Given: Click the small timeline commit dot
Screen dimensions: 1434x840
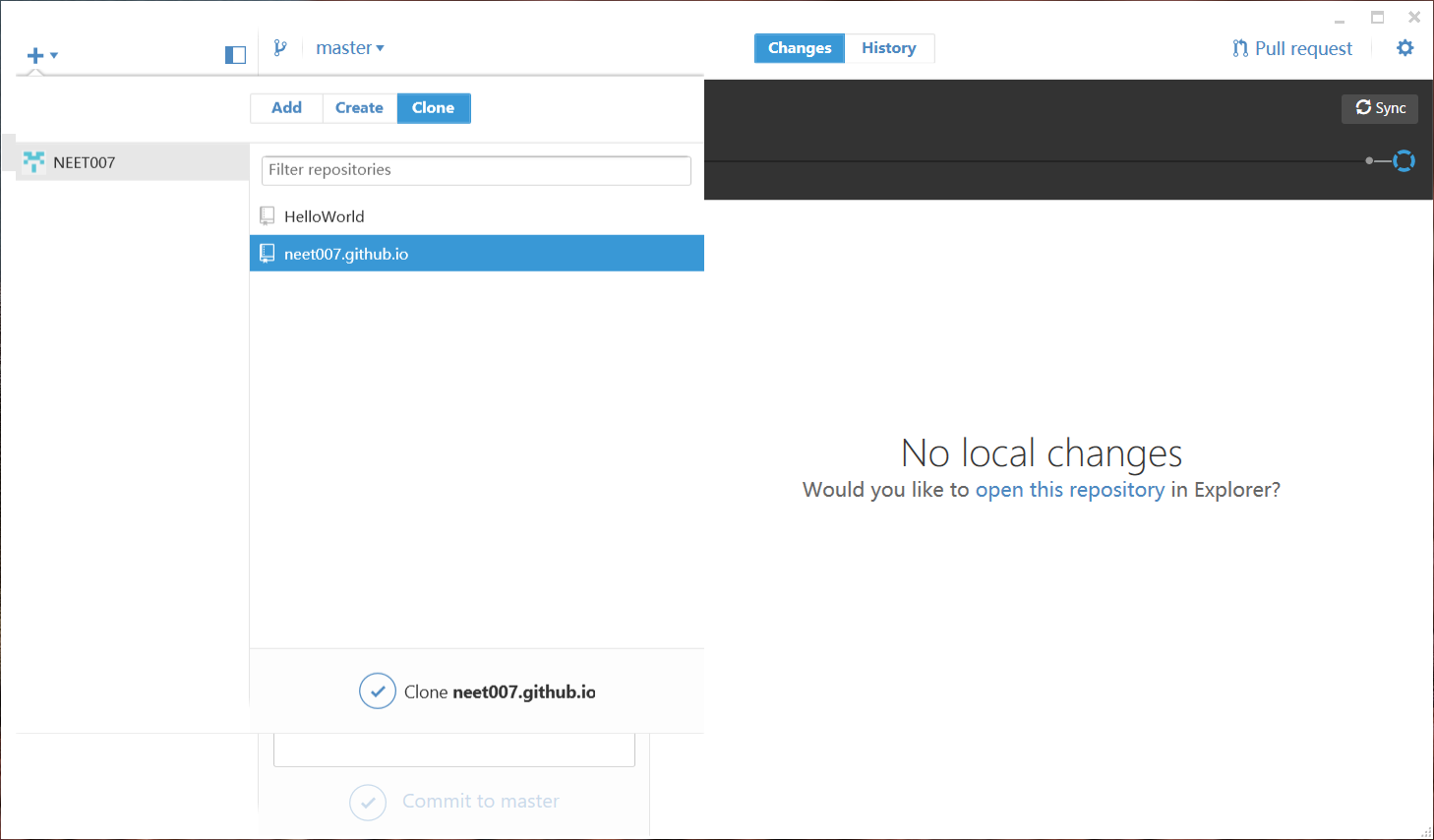Looking at the screenshot, I should (x=1369, y=160).
